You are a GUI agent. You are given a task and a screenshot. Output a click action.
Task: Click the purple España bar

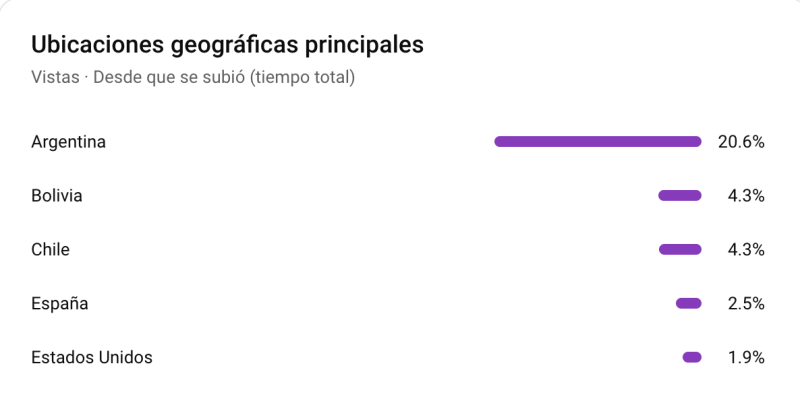coord(689,304)
